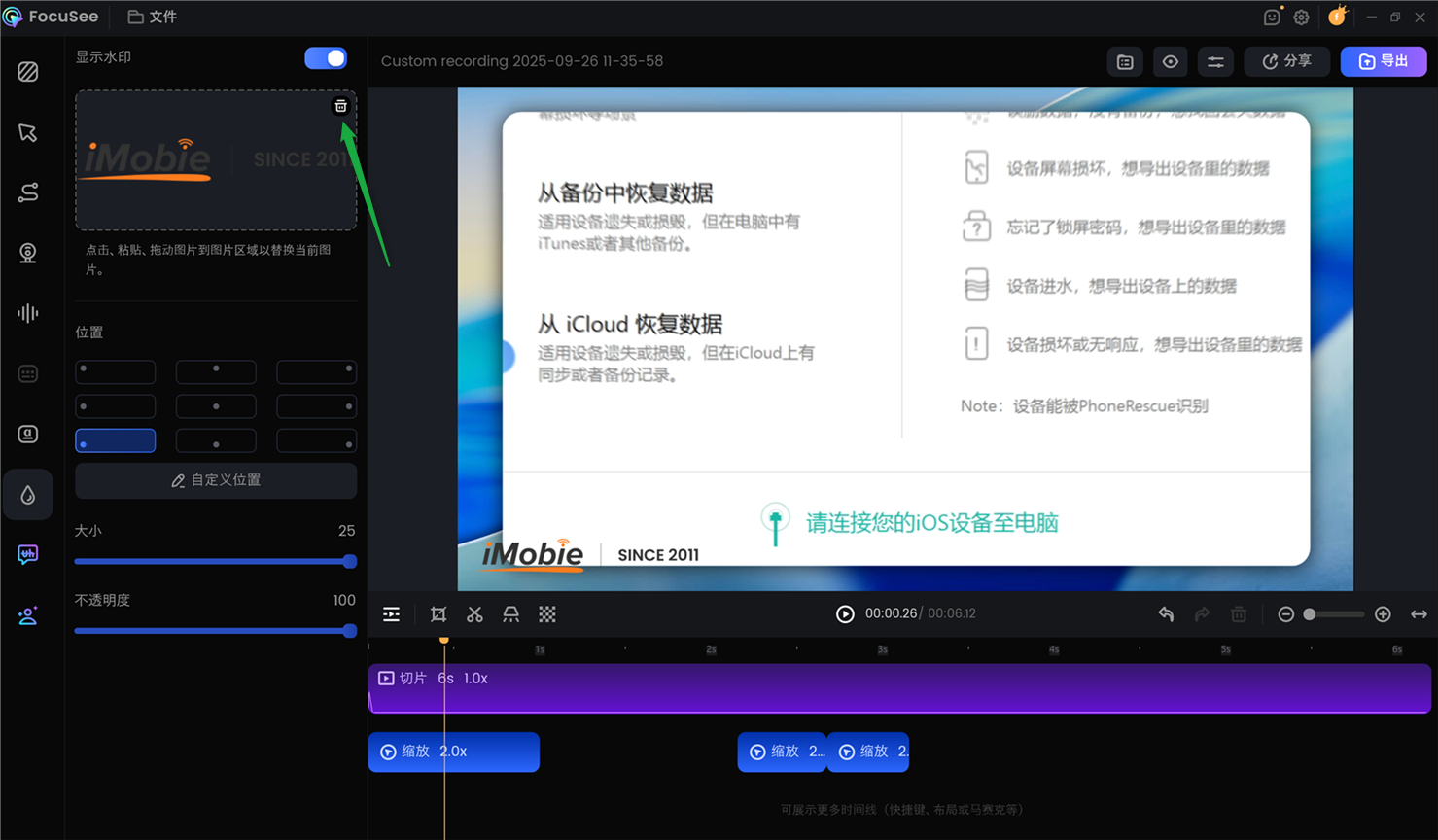Open the webcam settings sidebar icon
This screenshot has height=840, width=1438.
point(28,253)
